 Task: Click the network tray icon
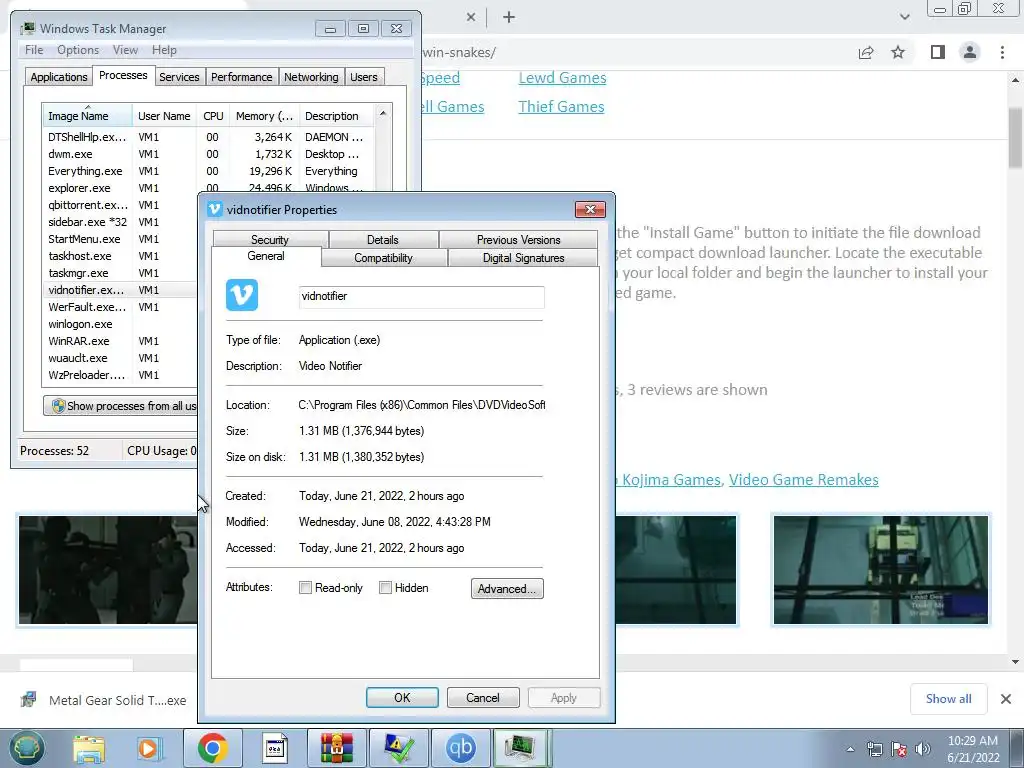(874, 748)
